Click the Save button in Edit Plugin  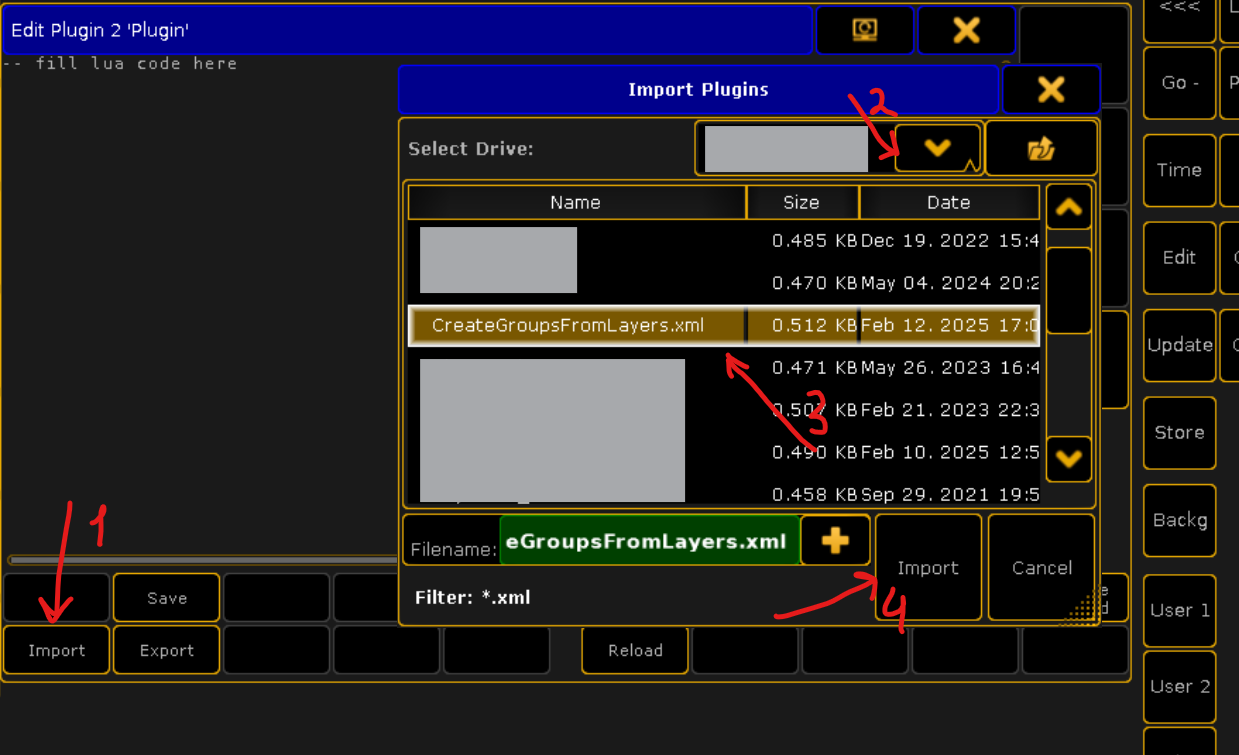[x=167, y=598]
